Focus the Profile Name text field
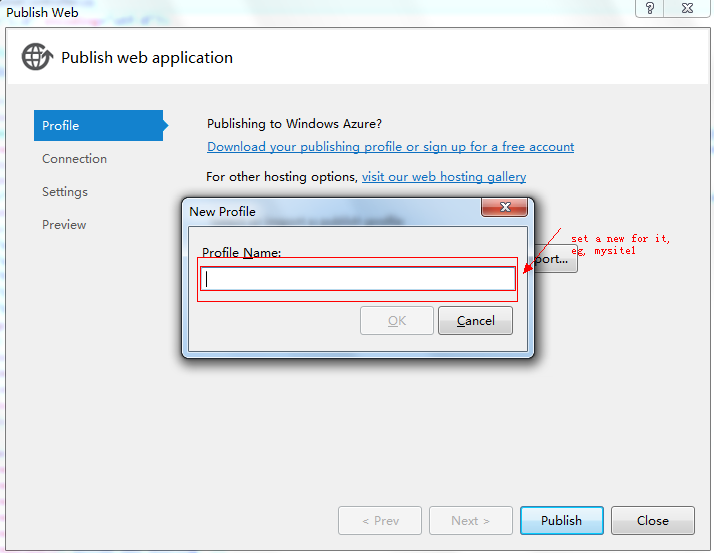This screenshot has height=553, width=714. coord(358,279)
